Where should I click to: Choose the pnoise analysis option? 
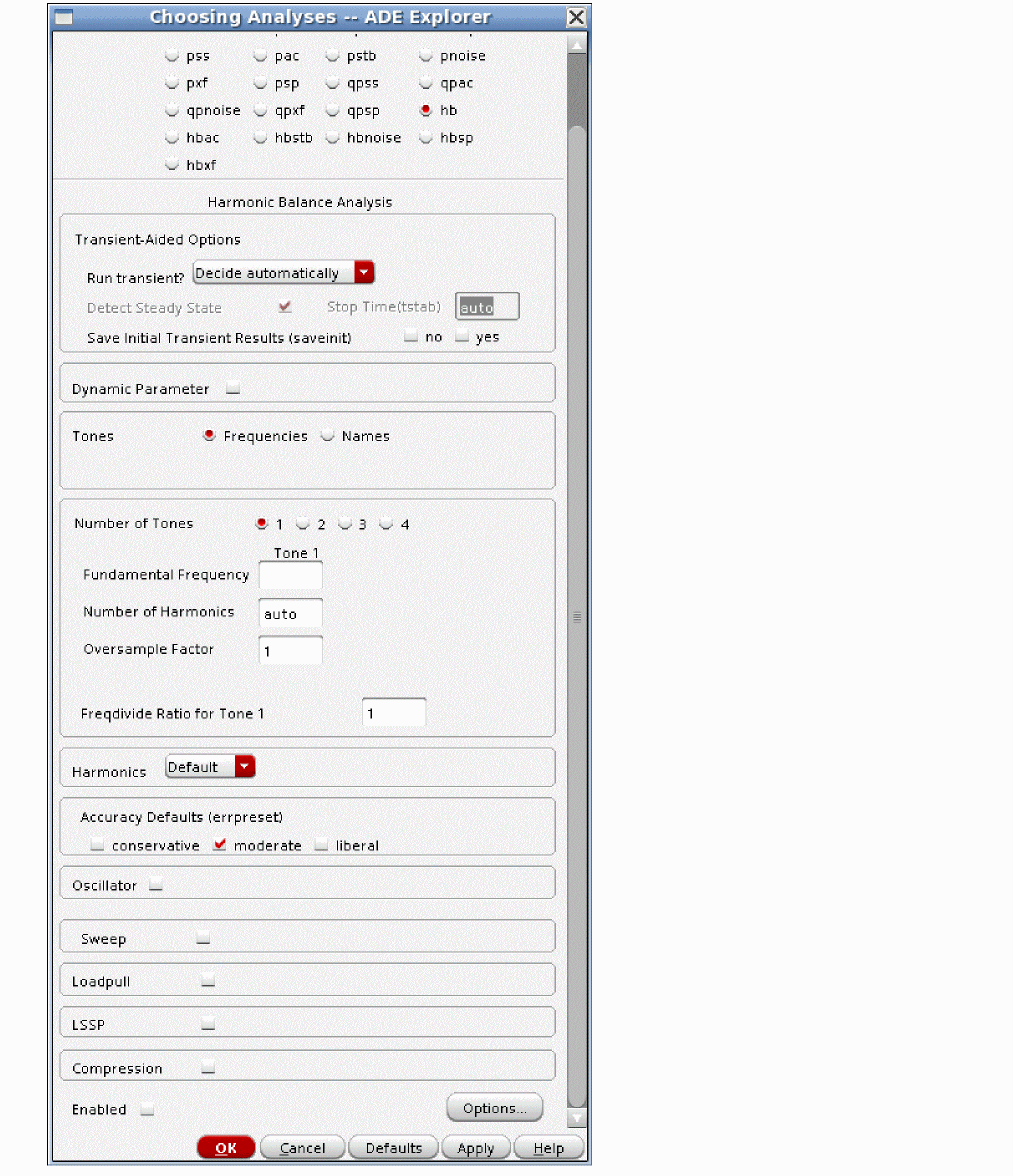(426, 56)
